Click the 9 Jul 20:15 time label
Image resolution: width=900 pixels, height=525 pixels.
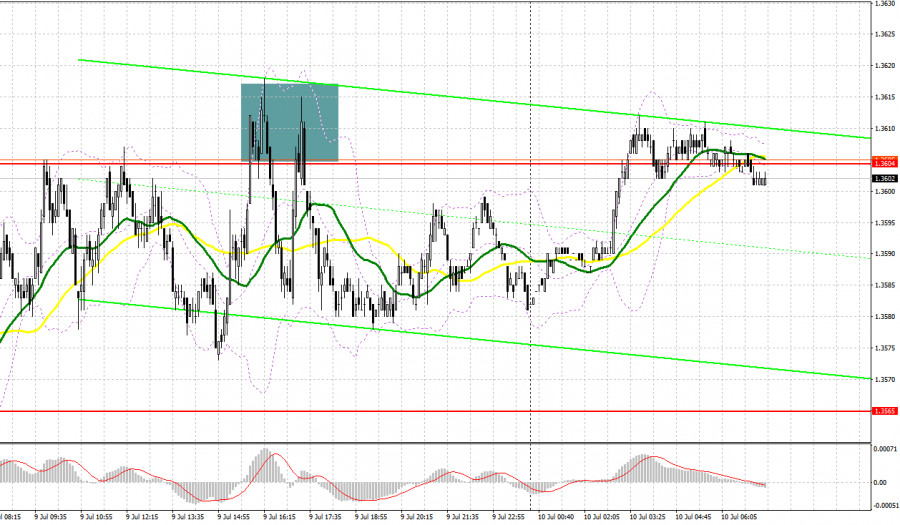(x=417, y=517)
